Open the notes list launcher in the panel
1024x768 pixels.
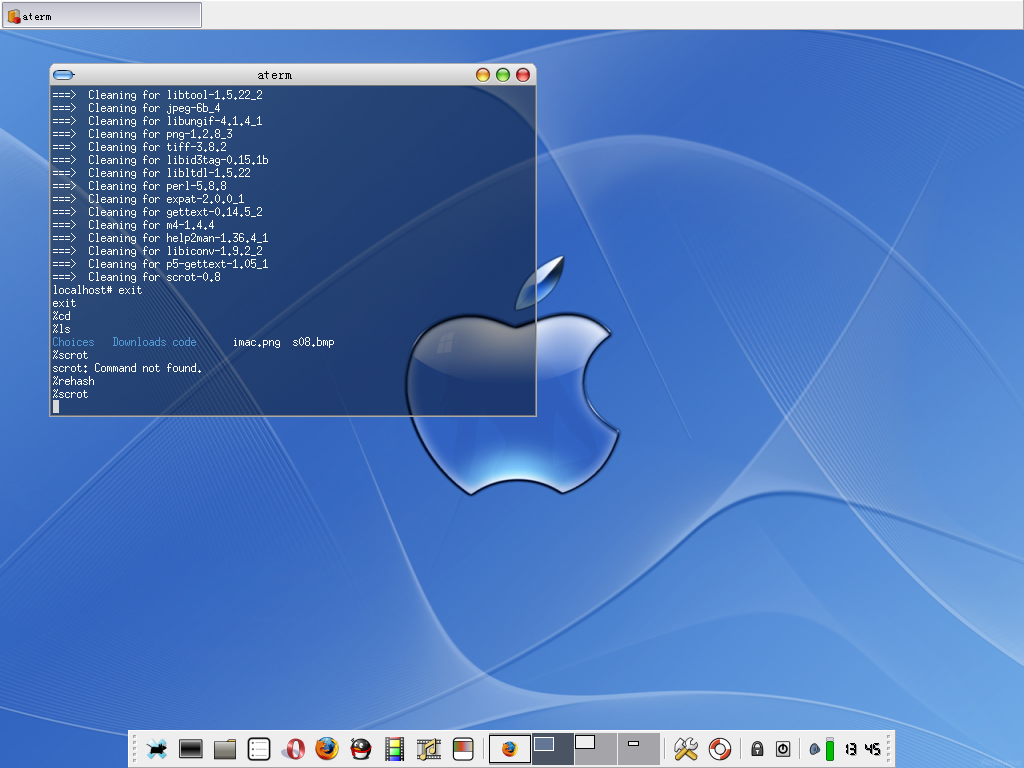pos(259,748)
